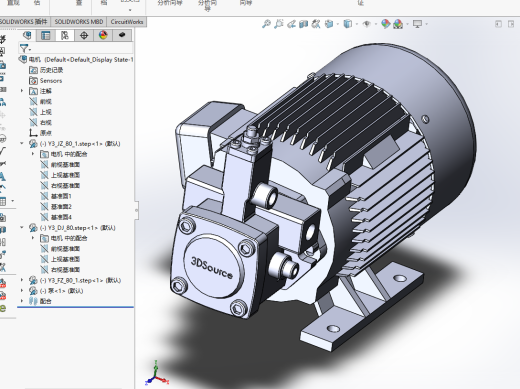Switch to the CircuitWorks tab
Image resolution: width=520 pixels, height=389 pixels.
pos(127,22)
